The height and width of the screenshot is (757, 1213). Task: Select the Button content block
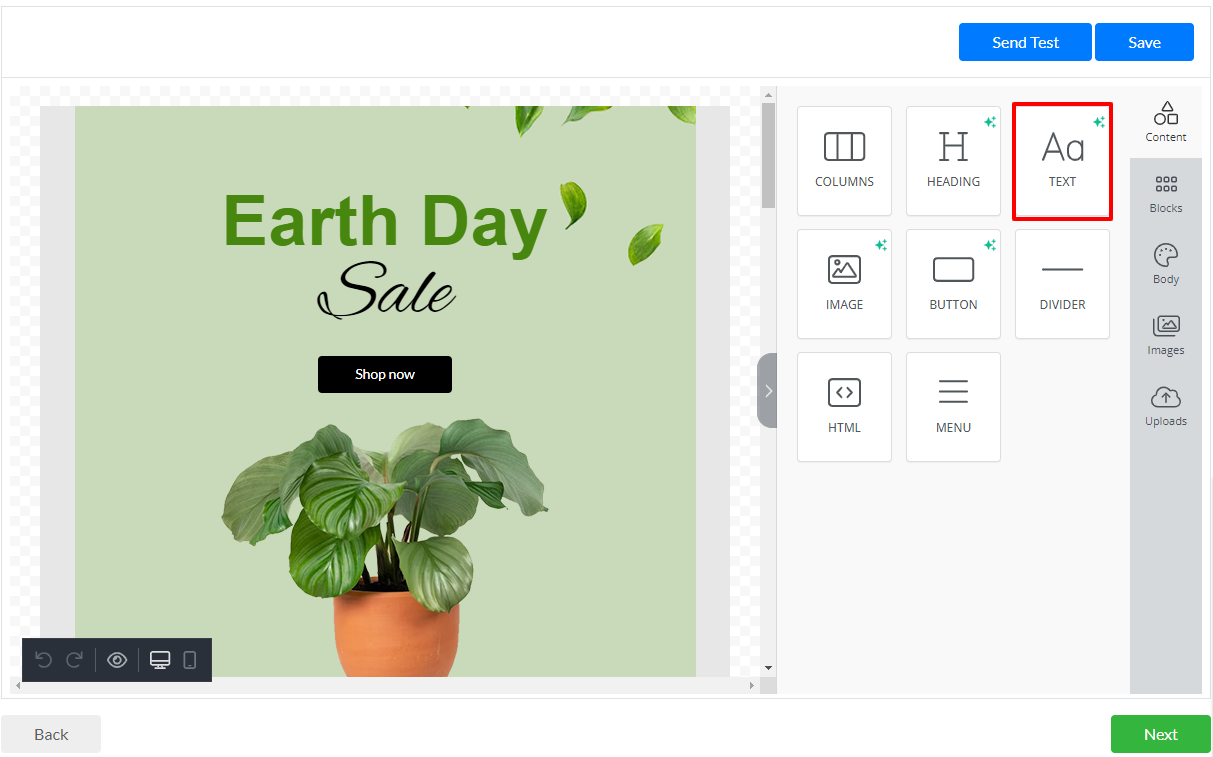tap(953, 284)
